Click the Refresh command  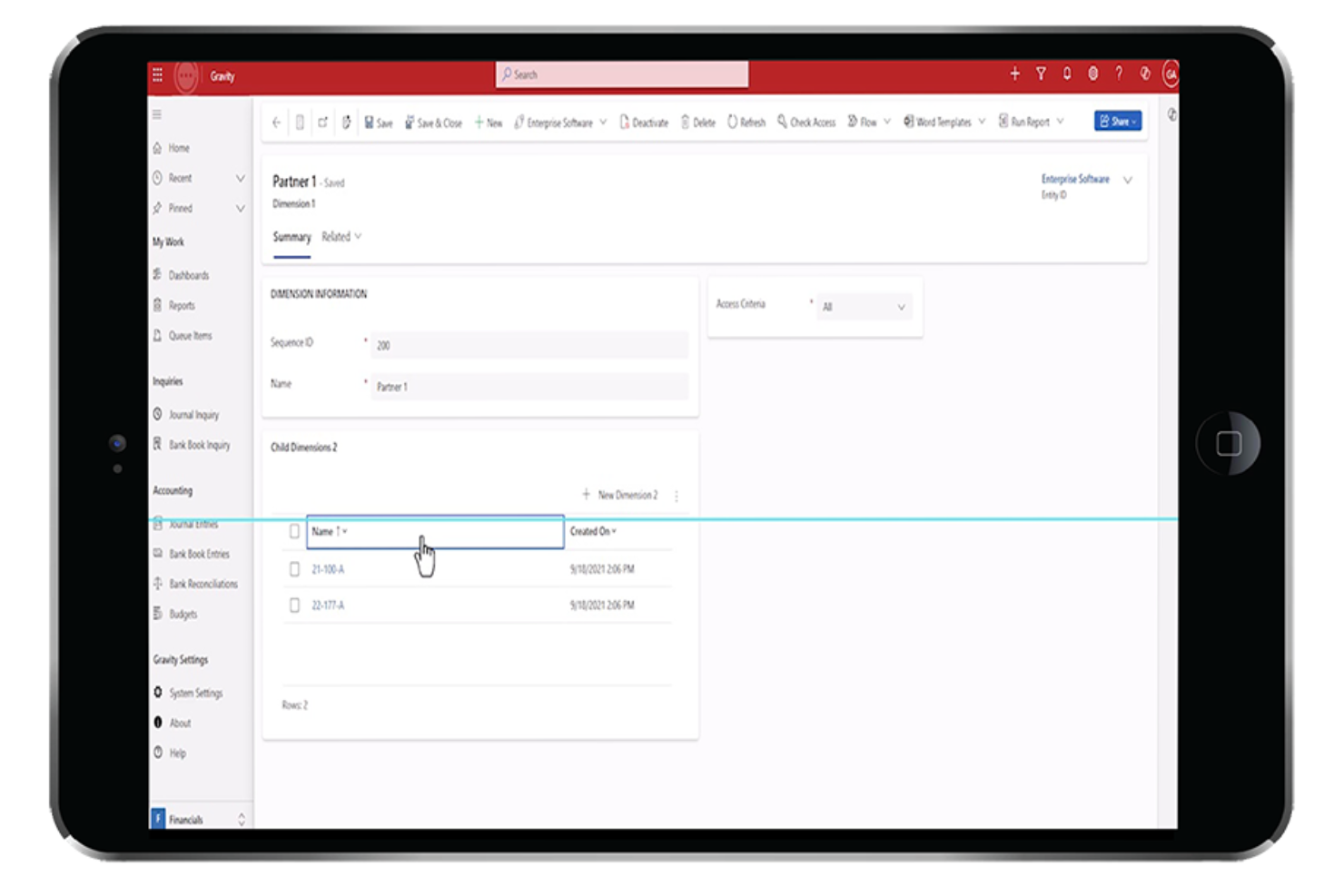coord(746,123)
